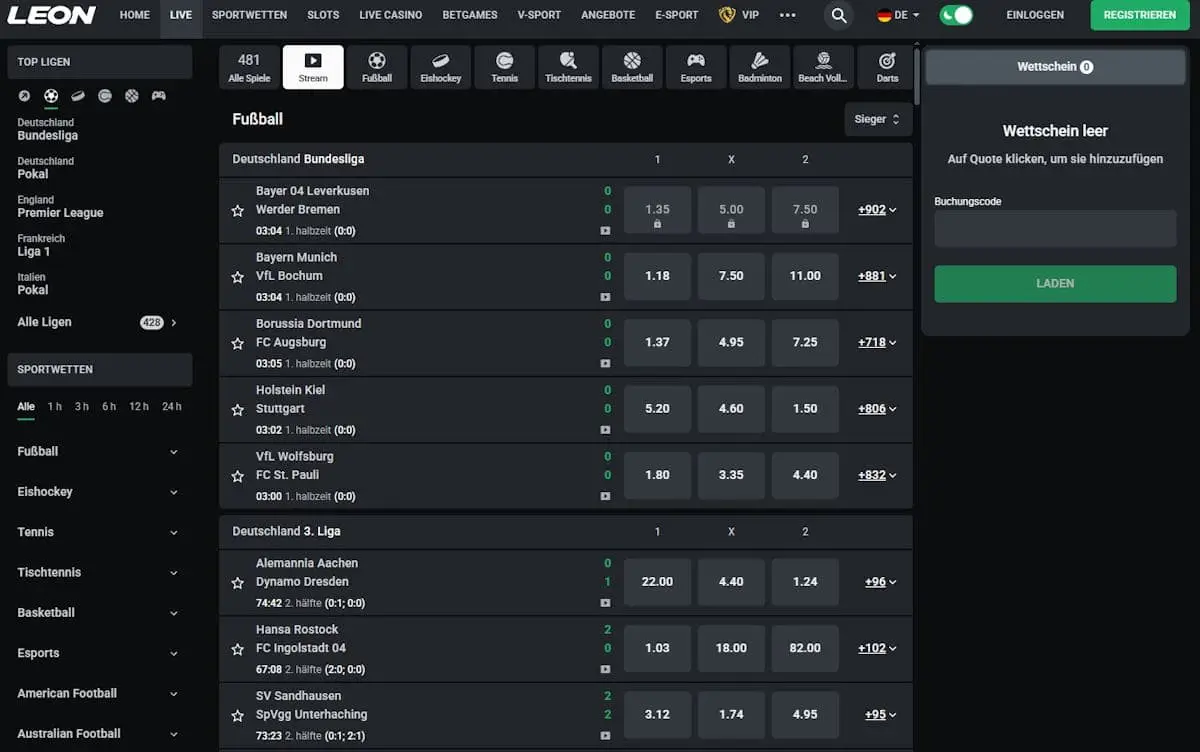
Task: Expand +902 markets for Leverkusen match
Action: (877, 210)
